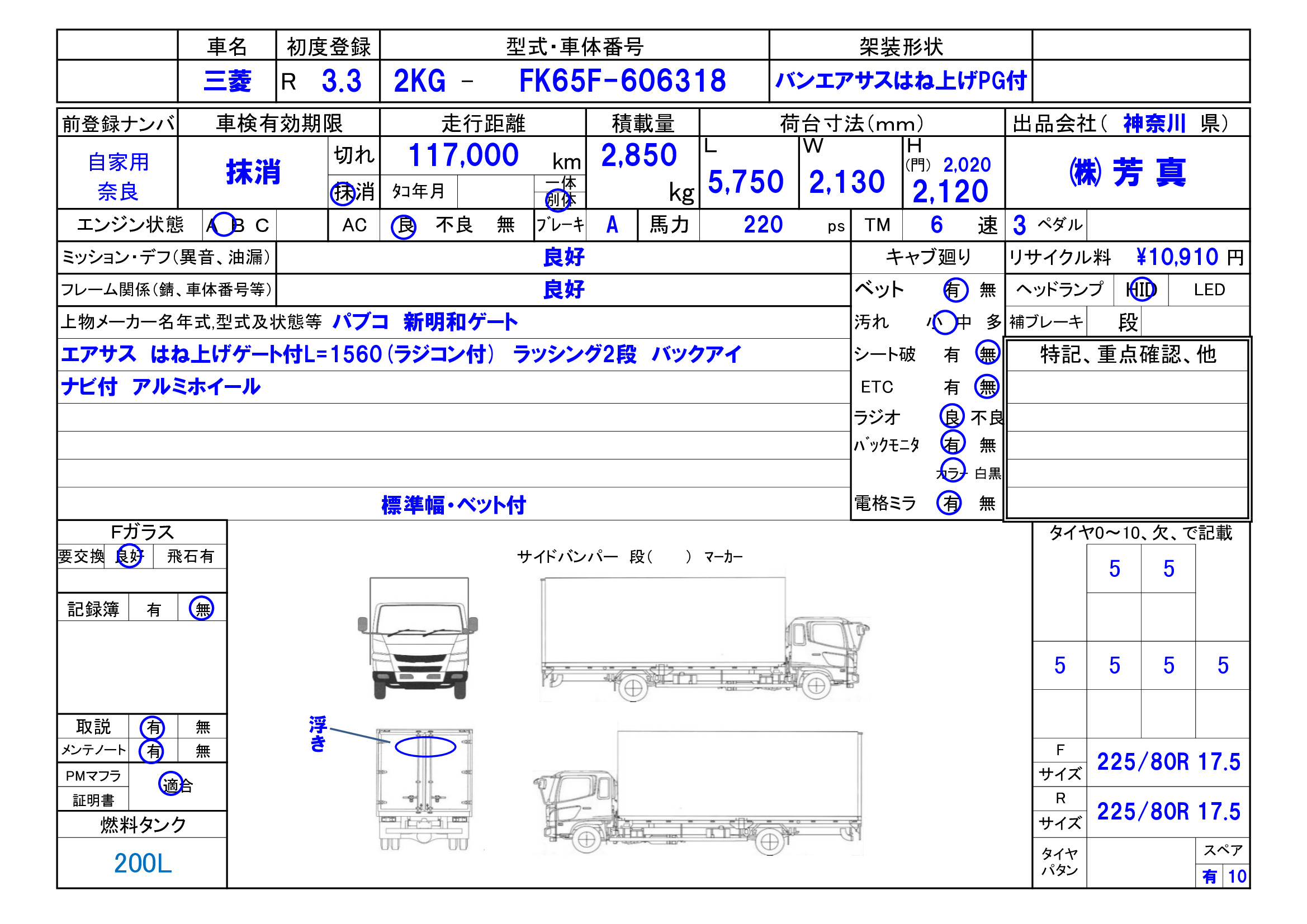This screenshot has height=924, width=1307.
Task: Click the circled "有" in the バックモニタ row
Action: pyautogui.click(x=953, y=443)
